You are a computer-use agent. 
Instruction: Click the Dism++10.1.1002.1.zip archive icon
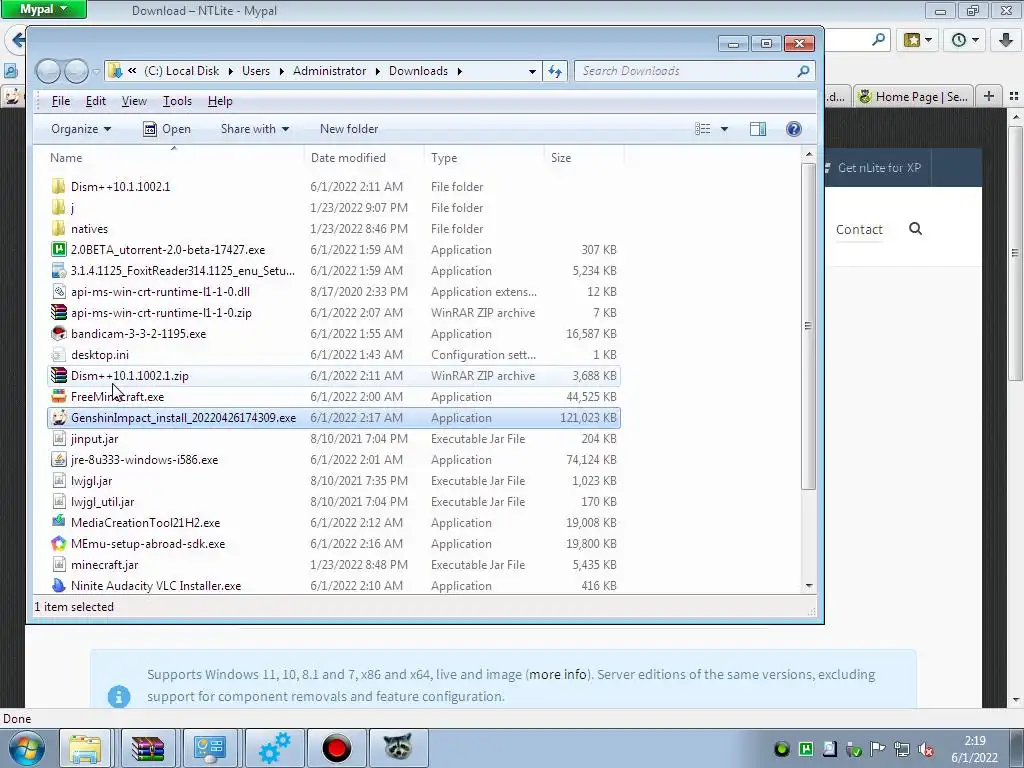pyautogui.click(x=59, y=376)
